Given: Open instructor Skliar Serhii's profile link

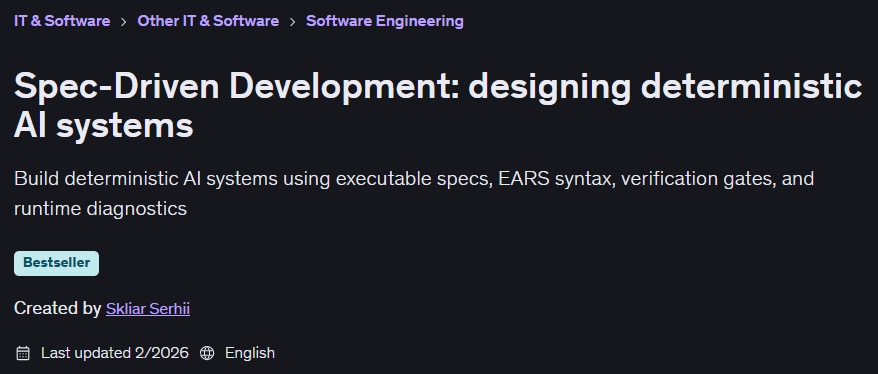Looking at the screenshot, I should [148, 308].
